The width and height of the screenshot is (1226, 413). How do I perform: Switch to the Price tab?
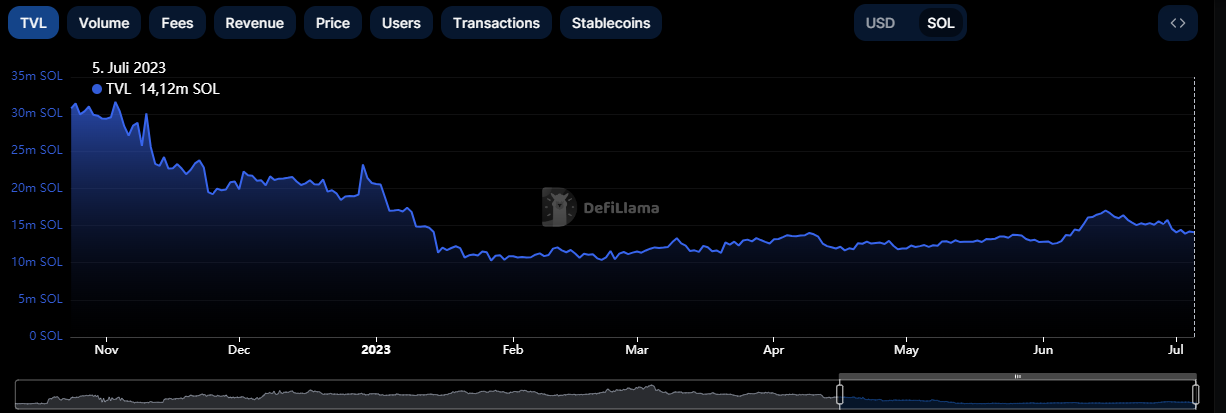(x=332, y=22)
